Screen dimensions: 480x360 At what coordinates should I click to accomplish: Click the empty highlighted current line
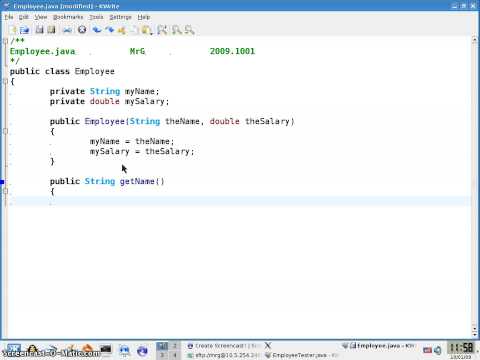(x=239, y=201)
